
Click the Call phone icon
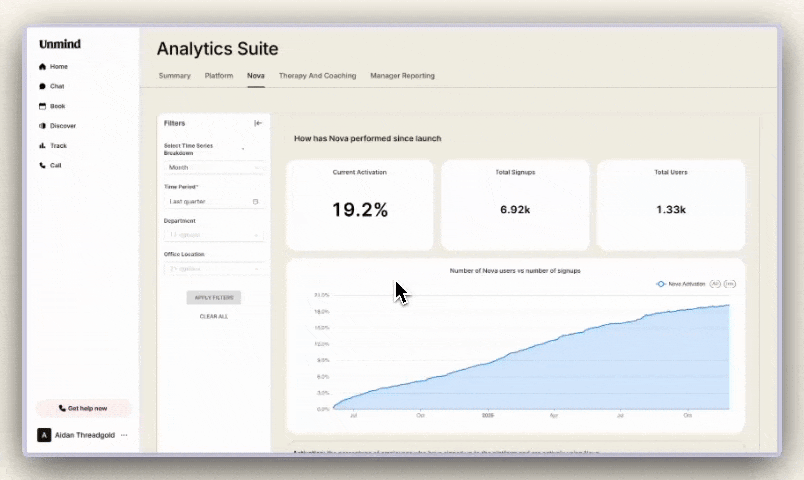[42, 166]
